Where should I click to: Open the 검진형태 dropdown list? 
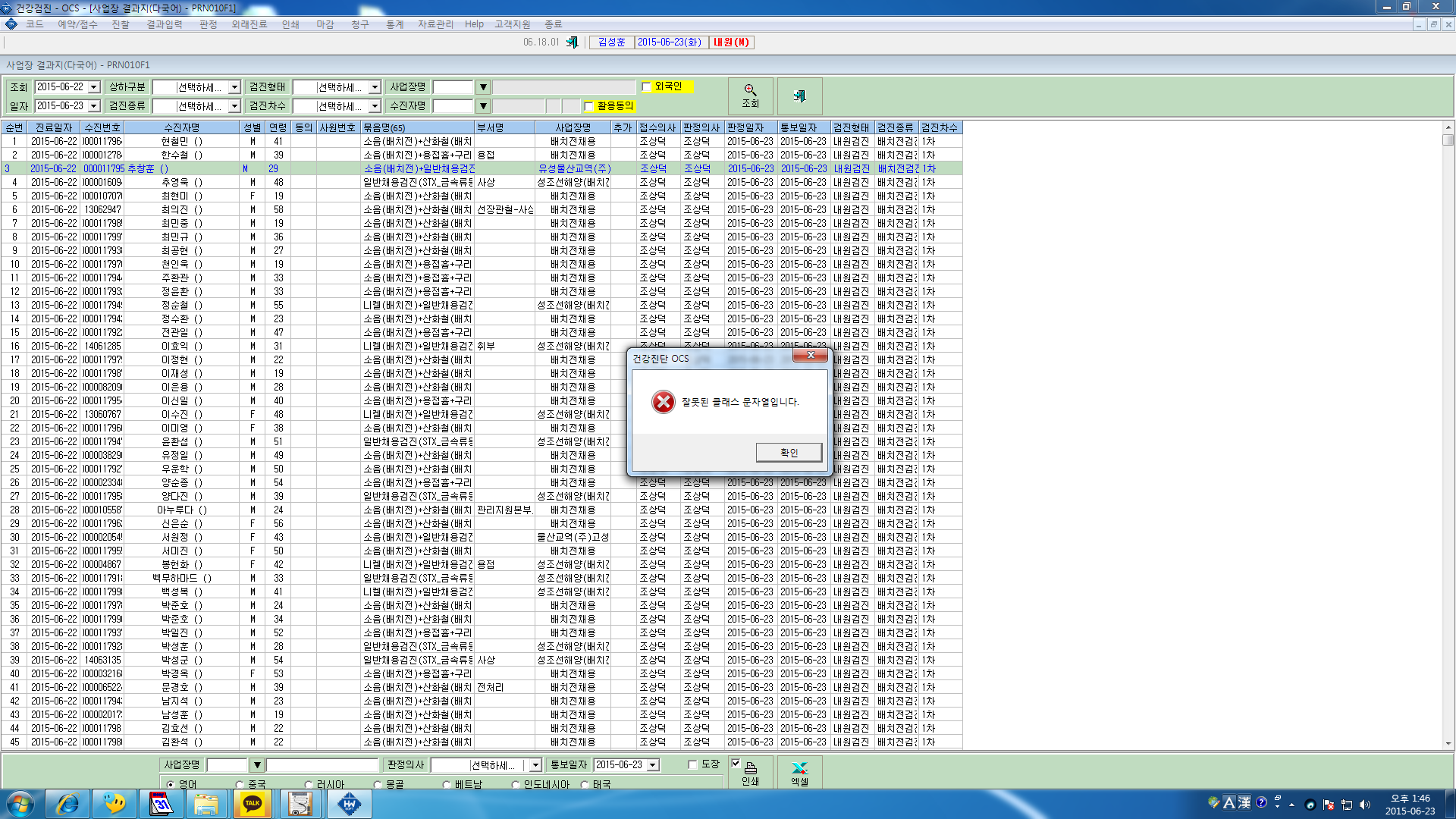(375, 87)
